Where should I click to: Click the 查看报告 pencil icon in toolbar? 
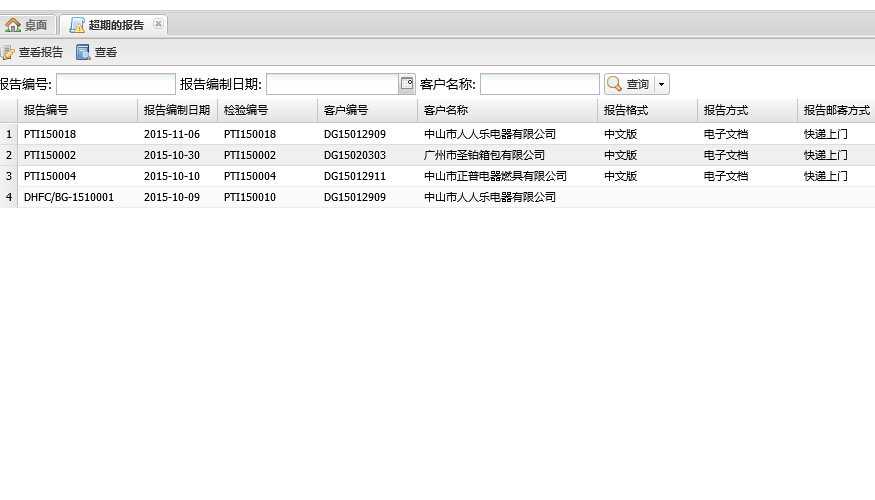coord(7,53)
